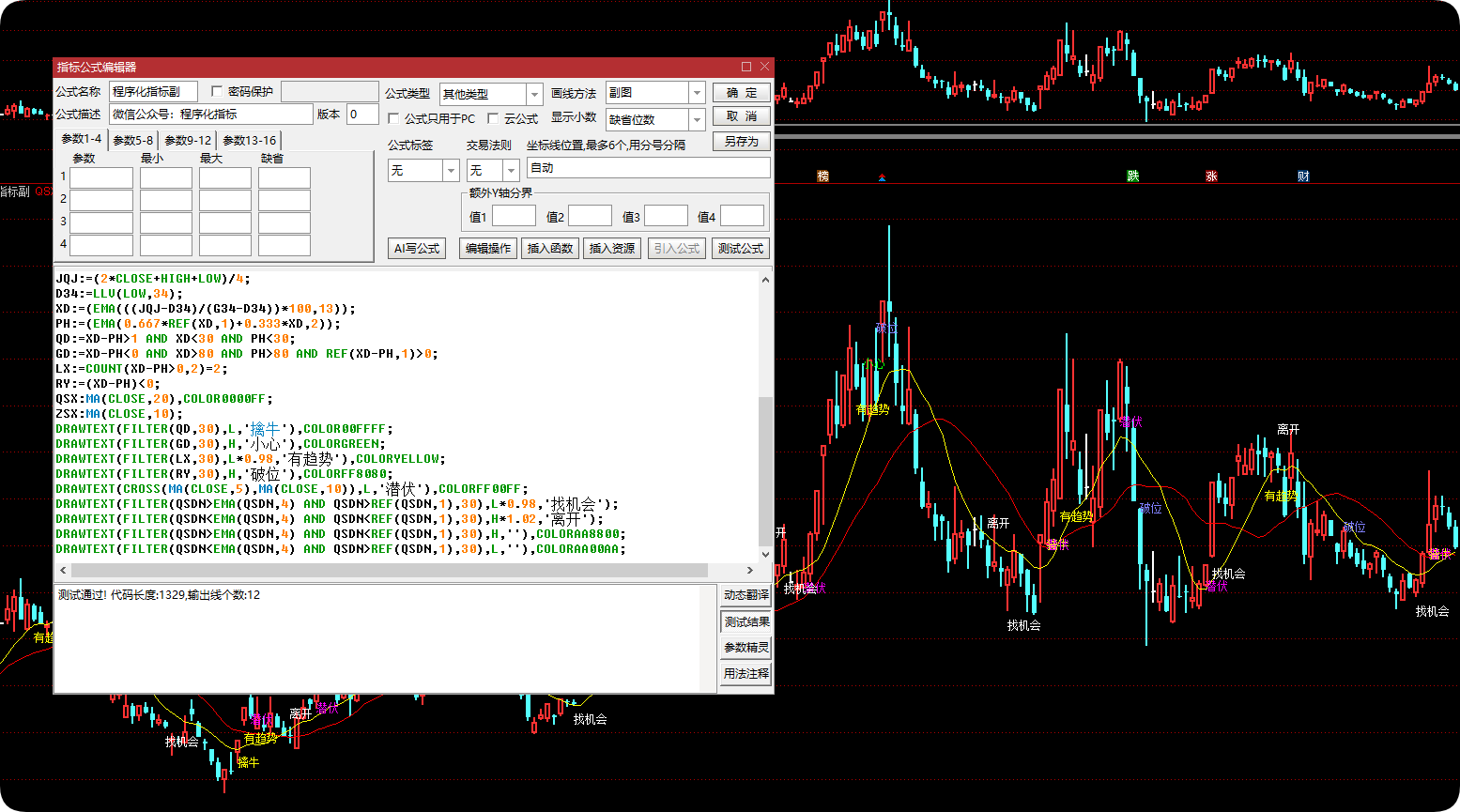The width and height of the screenshot is (1460, 812).
Task: Click the 财 marker icon on the chart
Action: (1303, 176)
